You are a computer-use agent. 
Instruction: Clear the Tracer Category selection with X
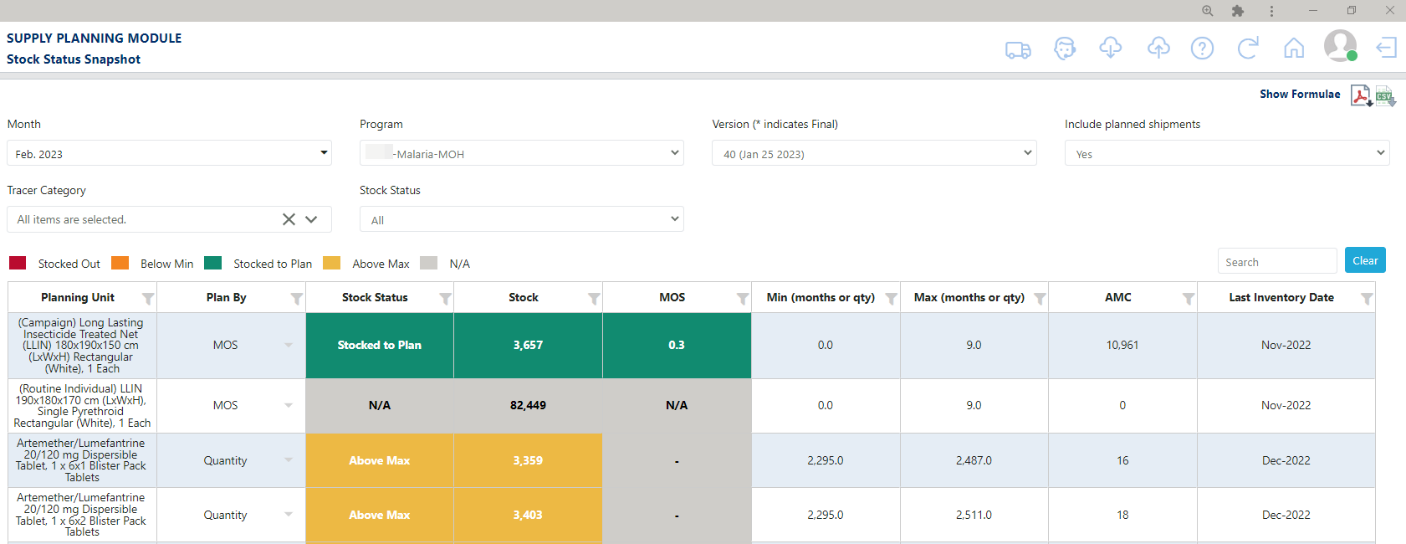pos(289,219)
